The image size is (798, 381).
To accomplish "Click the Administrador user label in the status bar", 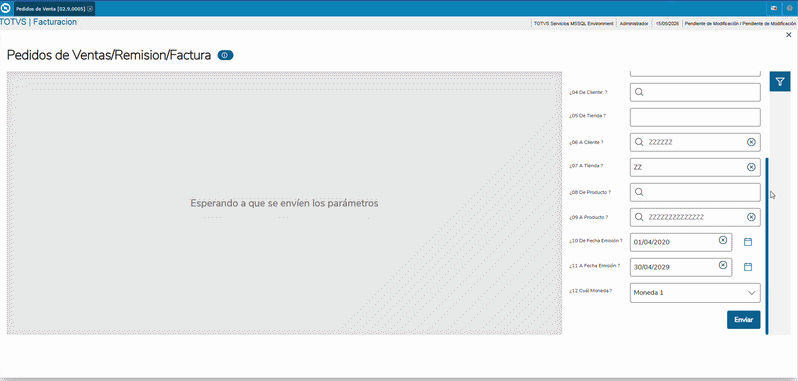I will (x=634, y=23).
